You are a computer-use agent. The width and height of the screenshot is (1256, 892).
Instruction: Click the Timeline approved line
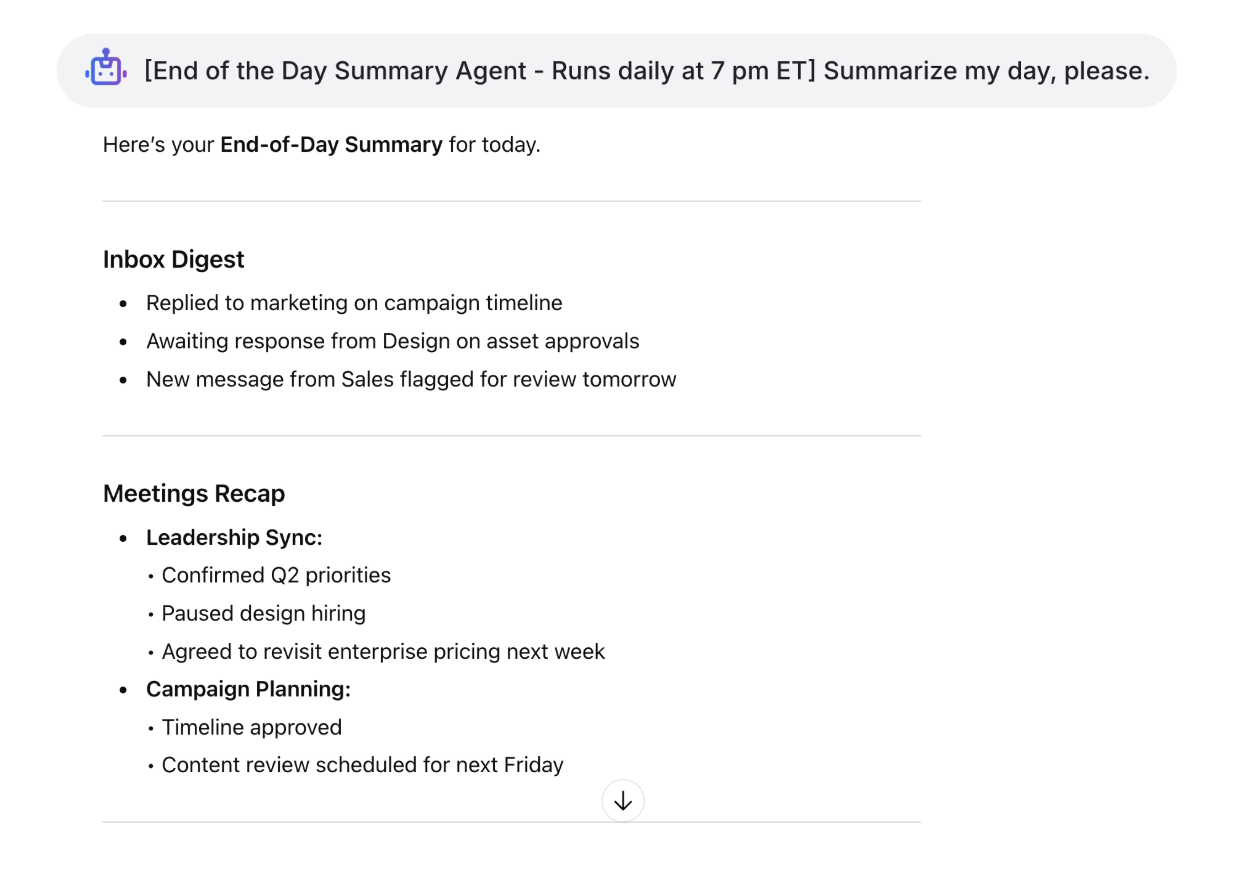coord(252,727)
